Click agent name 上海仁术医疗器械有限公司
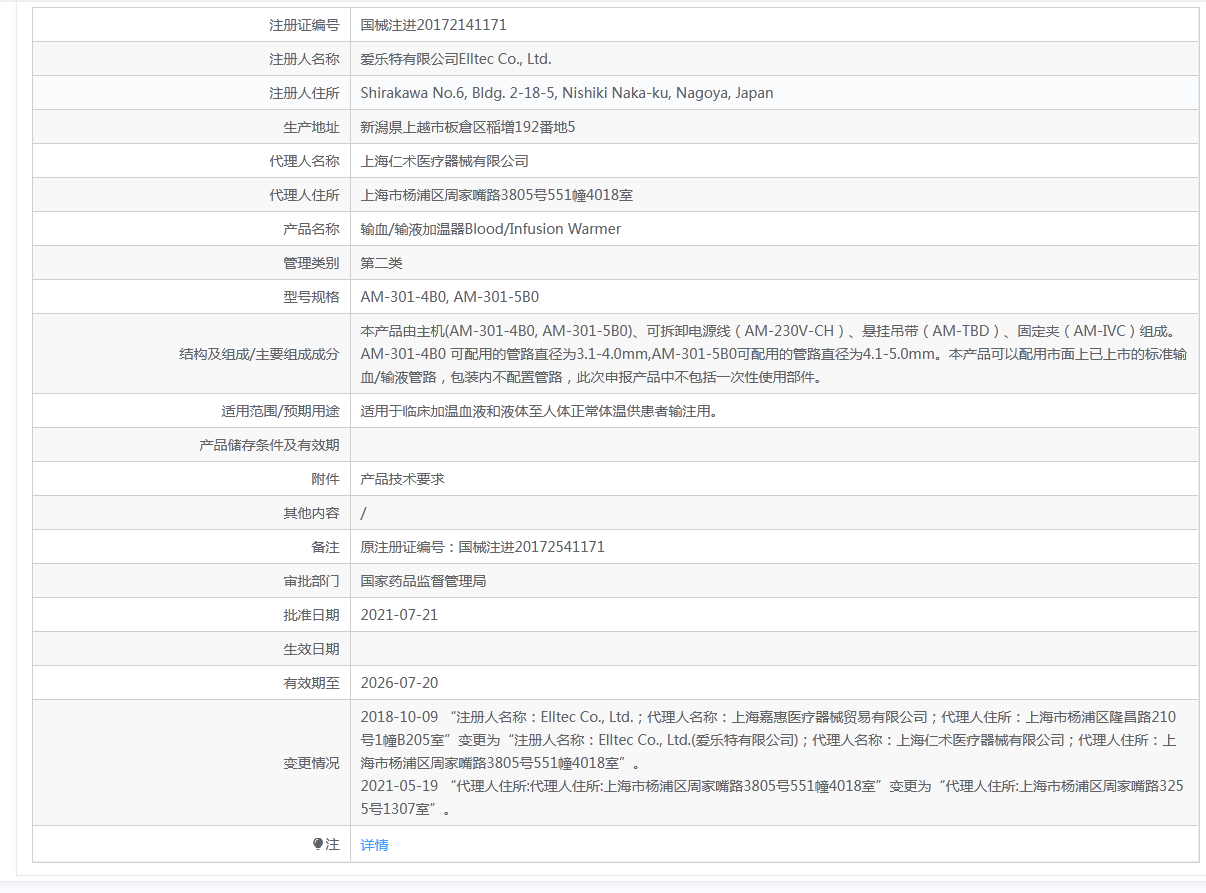 pos(444,161)
